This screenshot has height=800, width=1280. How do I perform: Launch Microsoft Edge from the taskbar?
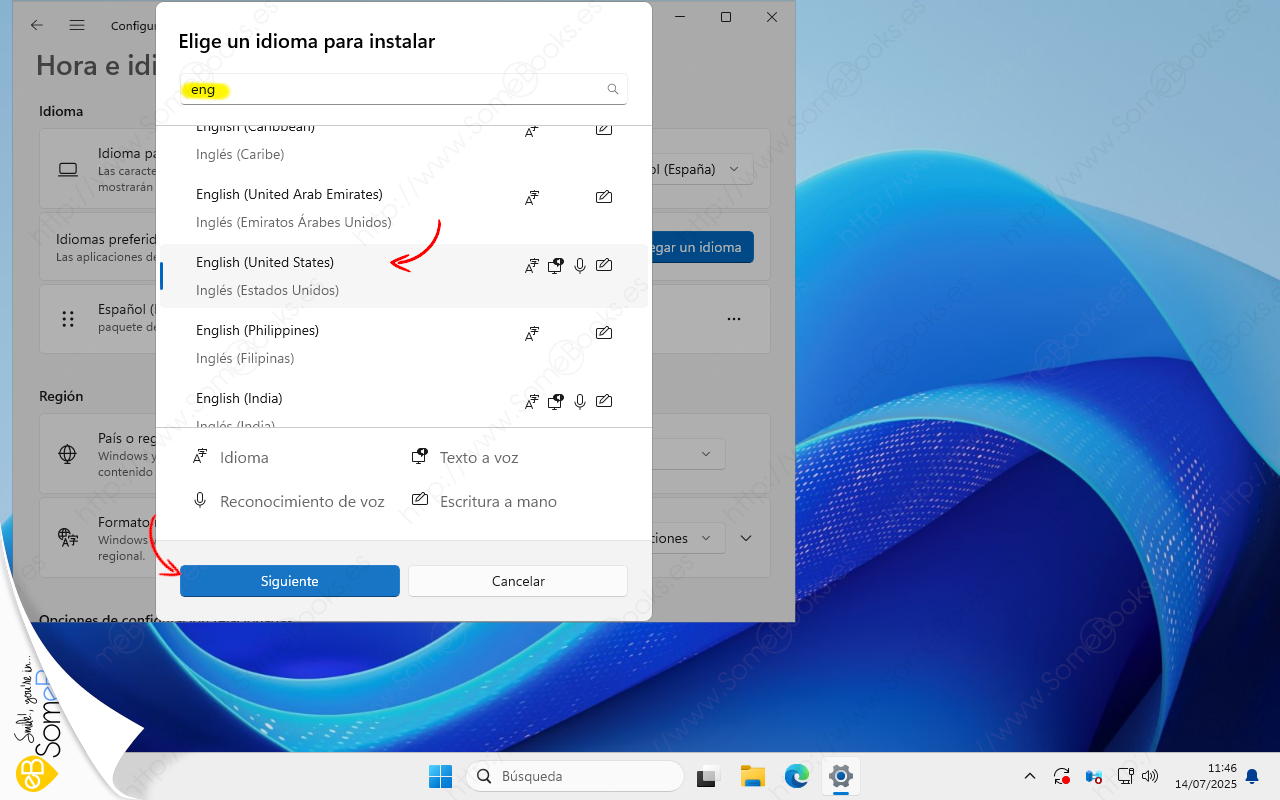796,776
